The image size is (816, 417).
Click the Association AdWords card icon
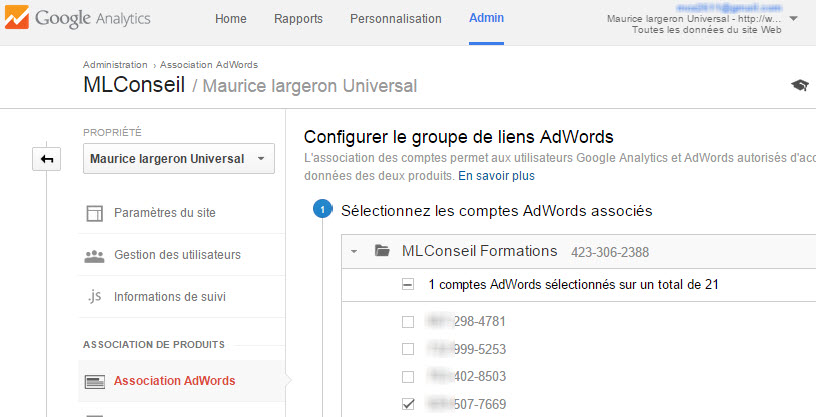(x=94, y=382)
